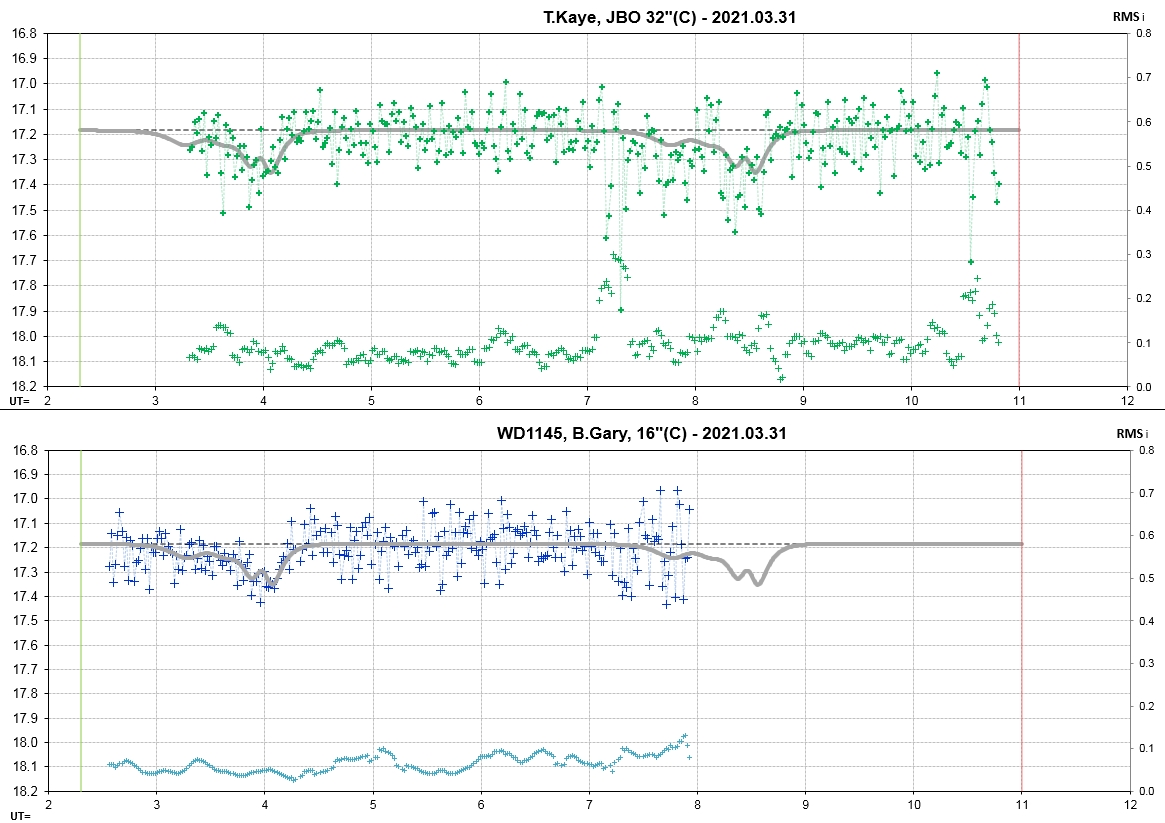Select the 'RMS i' label of the B.Gary chart
The width and height of the screenshot is (1165, 823).
[1132, 433]
